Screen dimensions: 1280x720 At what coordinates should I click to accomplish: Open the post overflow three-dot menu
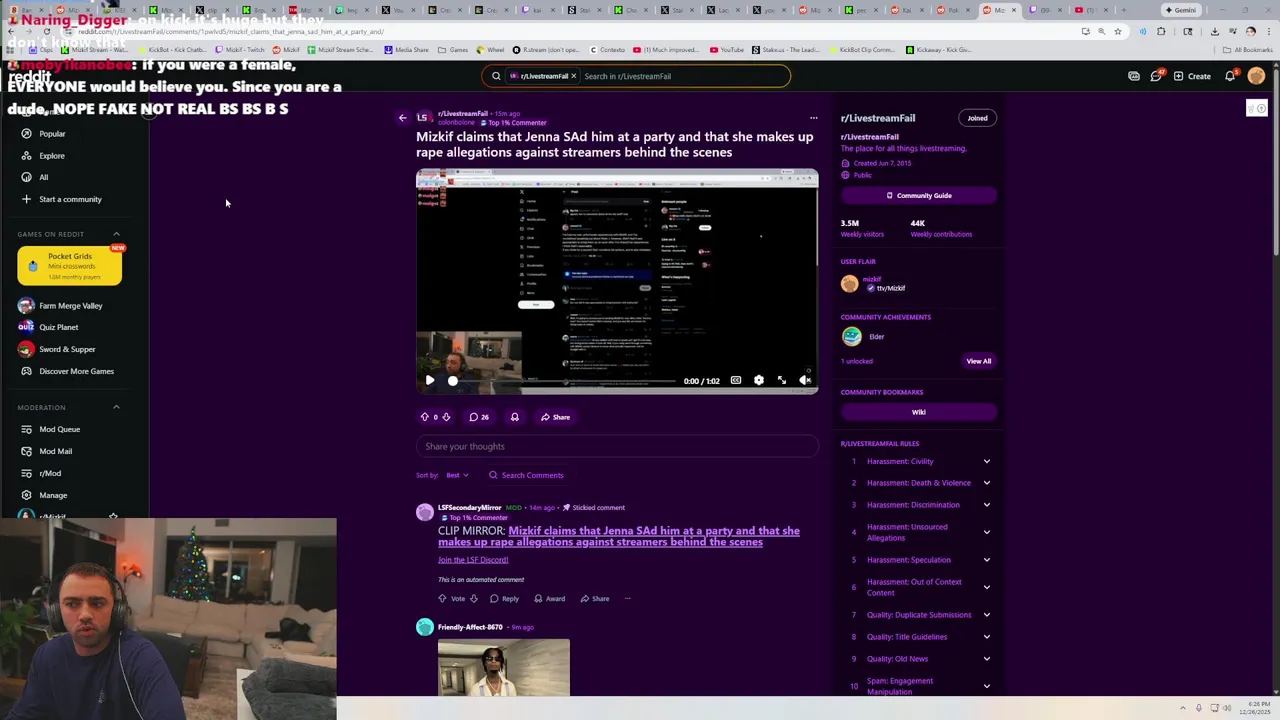(813, 118)
